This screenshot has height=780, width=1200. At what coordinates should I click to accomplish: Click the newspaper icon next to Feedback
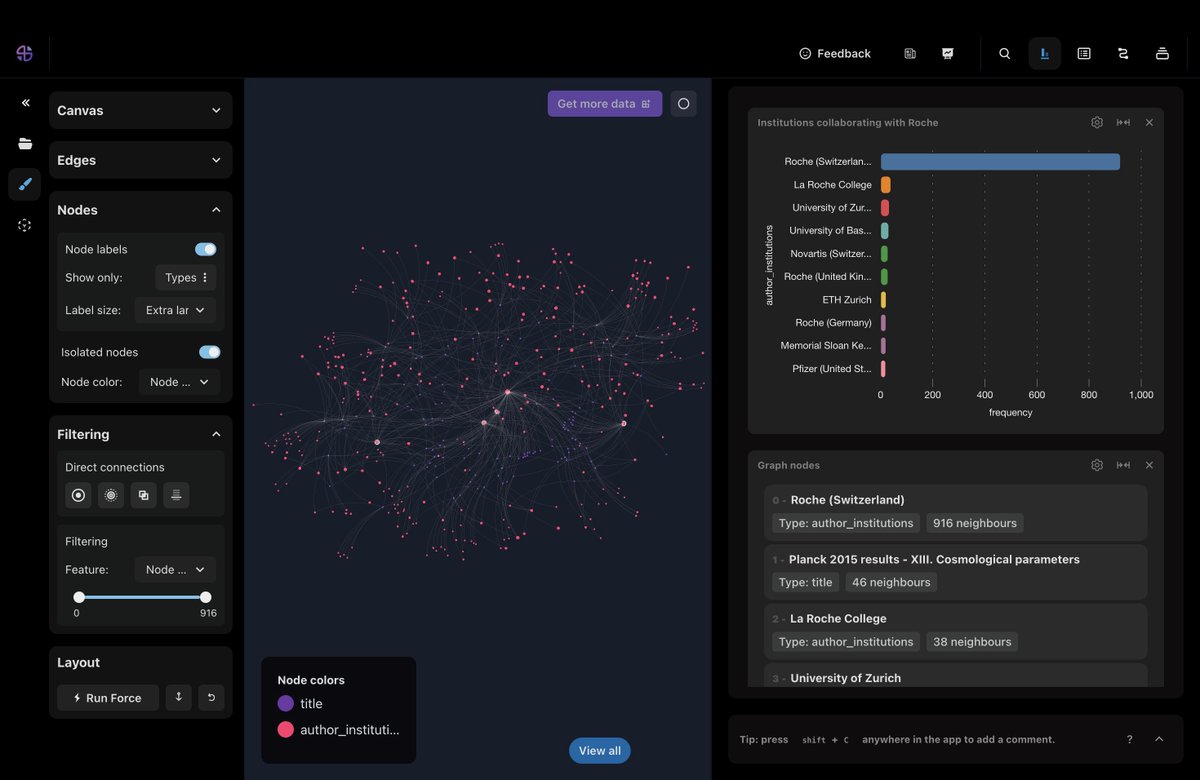pos(910,53)
